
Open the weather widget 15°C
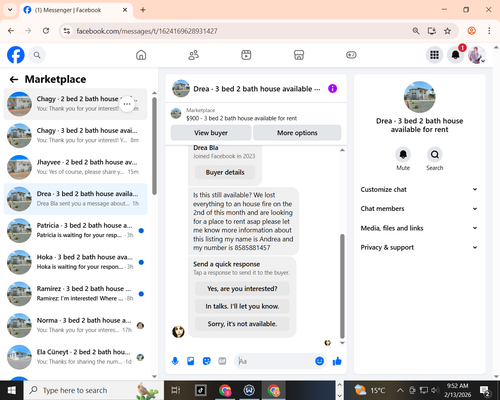click(370, 390)
